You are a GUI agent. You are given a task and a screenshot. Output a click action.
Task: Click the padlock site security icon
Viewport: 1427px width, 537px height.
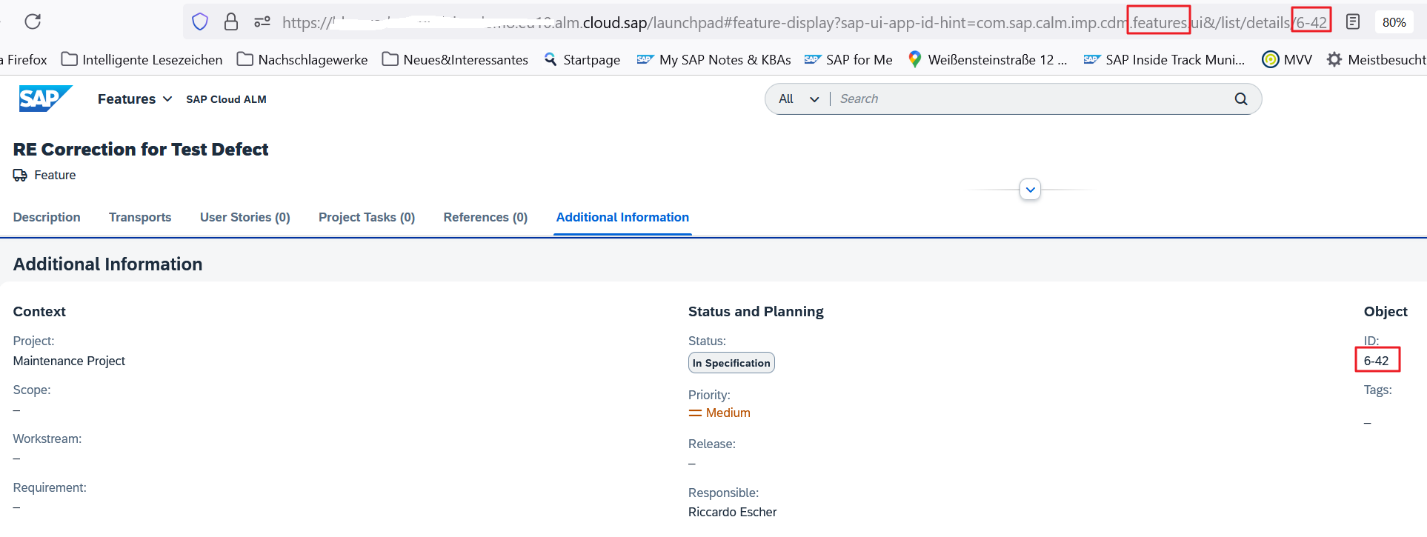[231, 21]
